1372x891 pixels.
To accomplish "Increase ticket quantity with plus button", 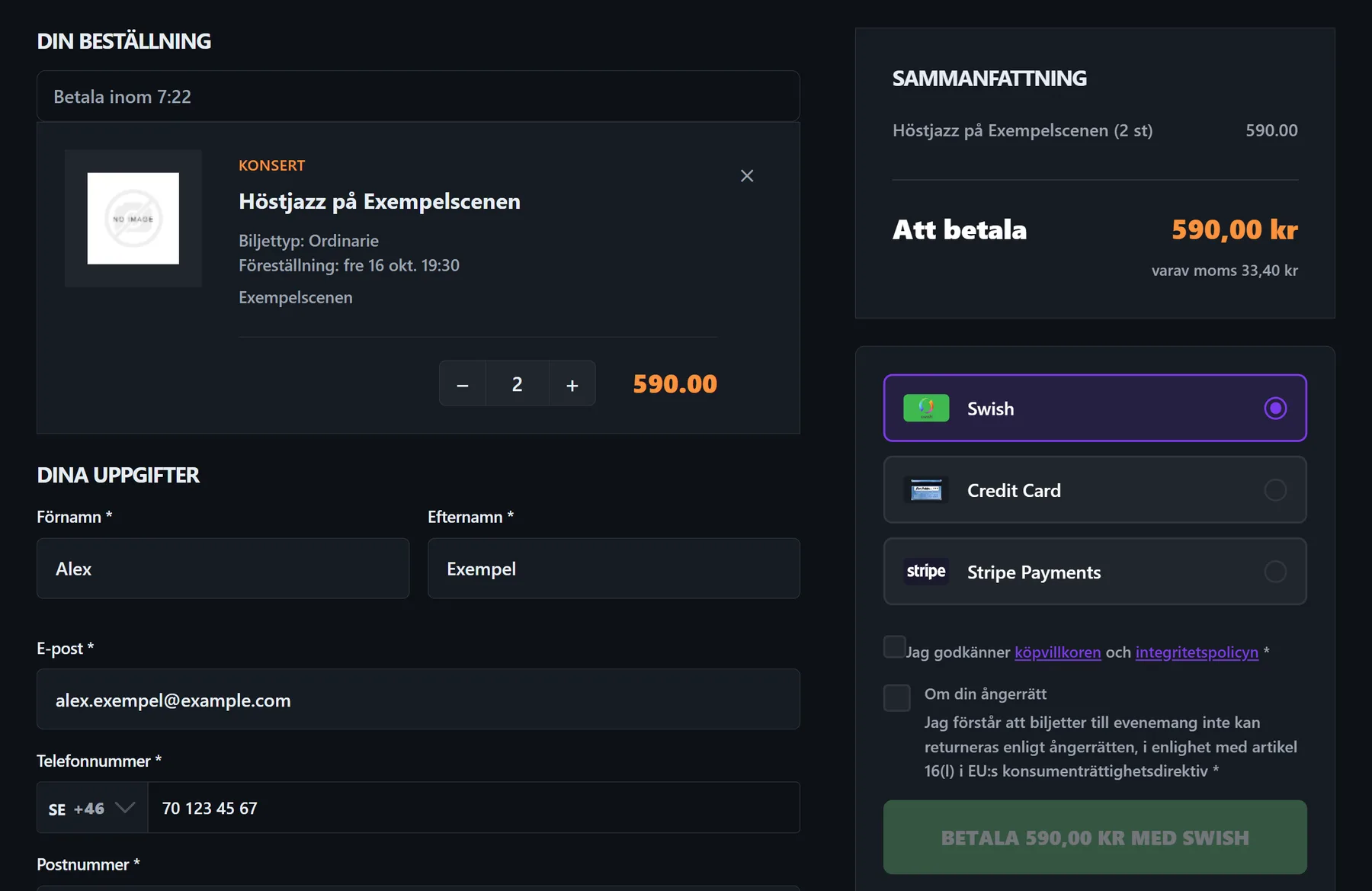I will point(572,384).
